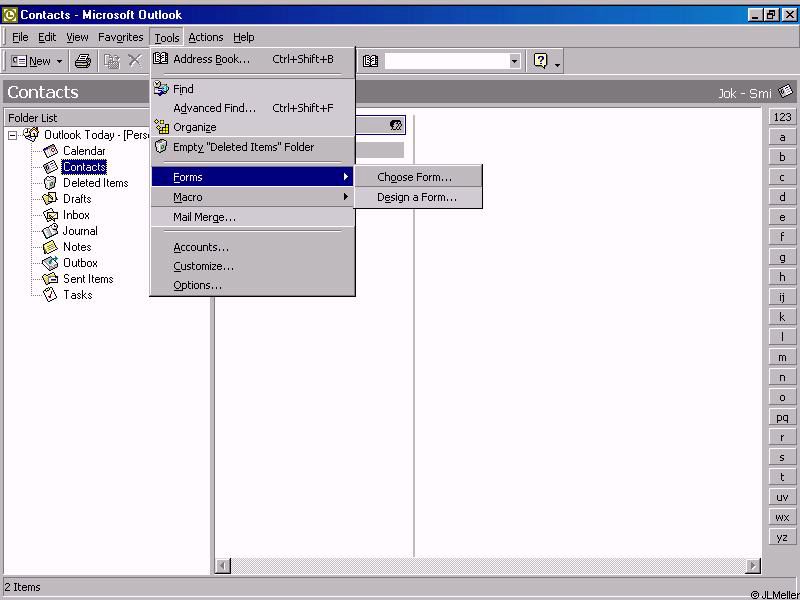Open the Favorites menu

[120, 37]
